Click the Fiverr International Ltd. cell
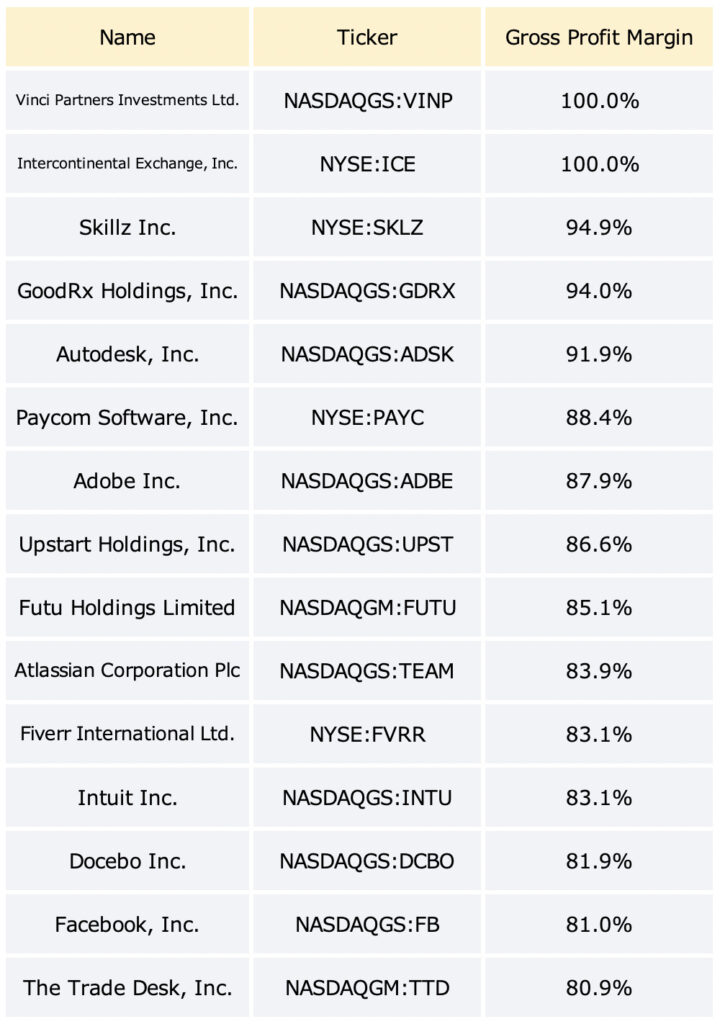The height and width of the screenshot is (1024, 720). [127, 733]
